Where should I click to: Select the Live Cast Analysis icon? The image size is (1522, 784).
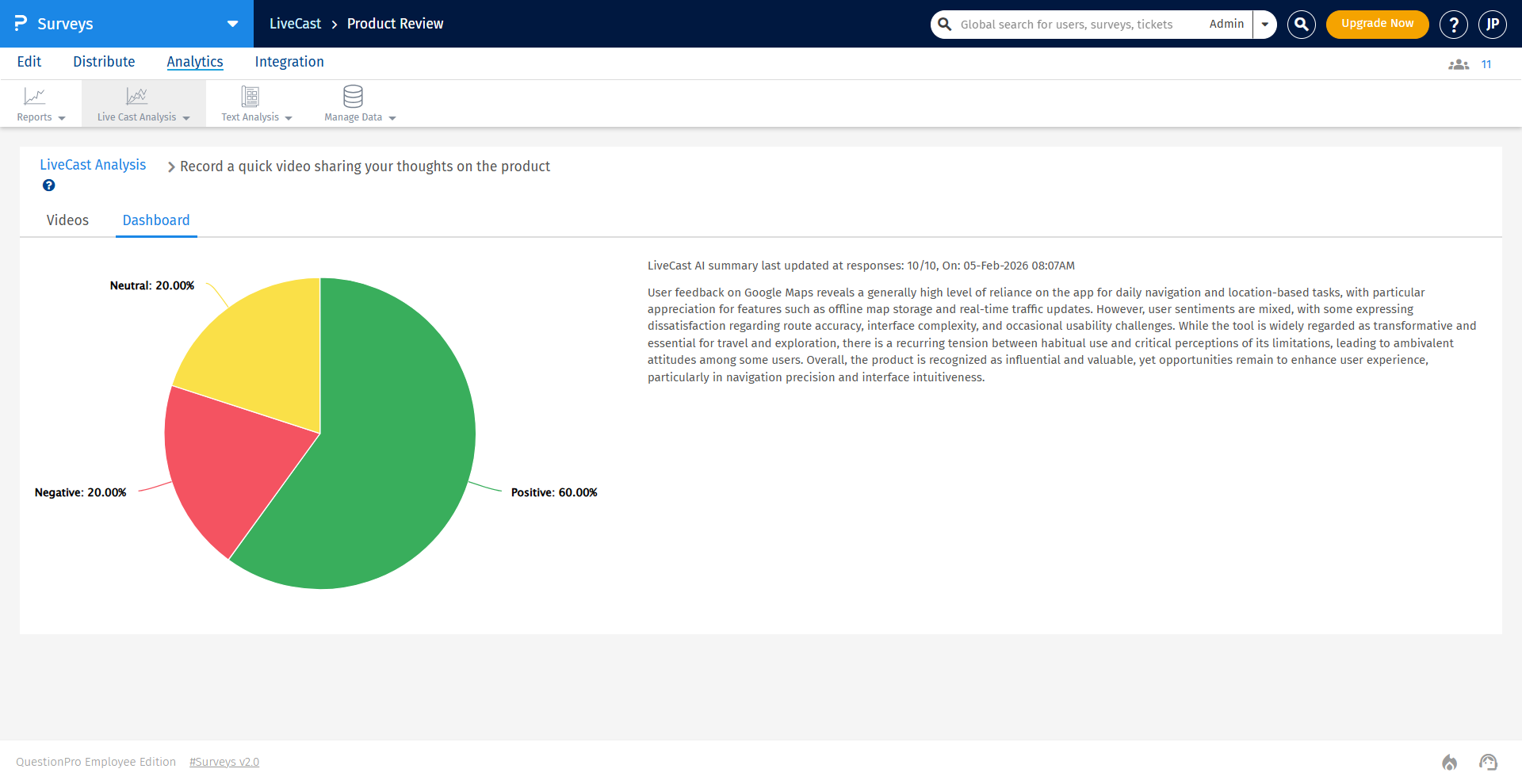136,97
